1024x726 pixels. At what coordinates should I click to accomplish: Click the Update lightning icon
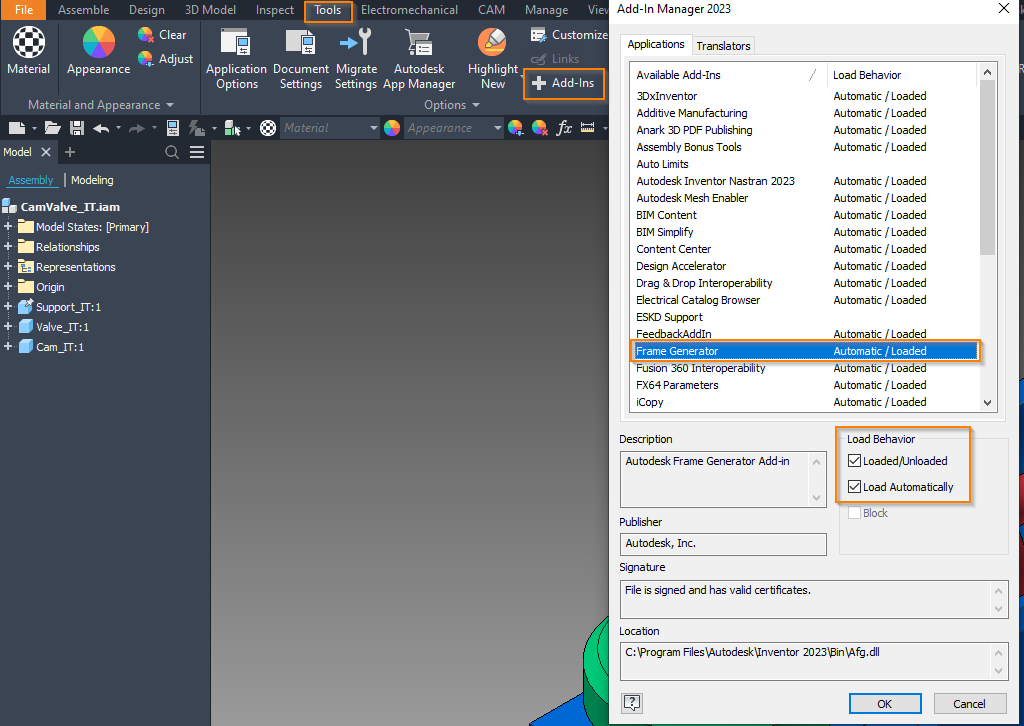point(196,128)
